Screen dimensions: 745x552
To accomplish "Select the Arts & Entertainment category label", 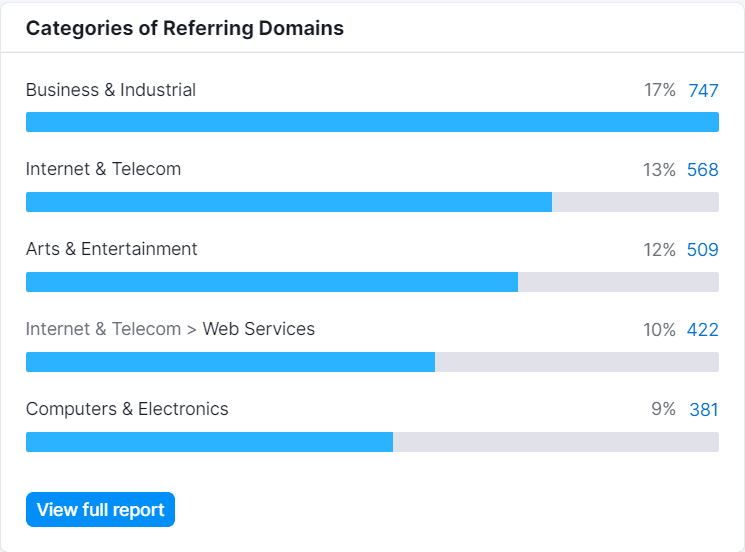I will pyautogui.click(x=112, y=249).
